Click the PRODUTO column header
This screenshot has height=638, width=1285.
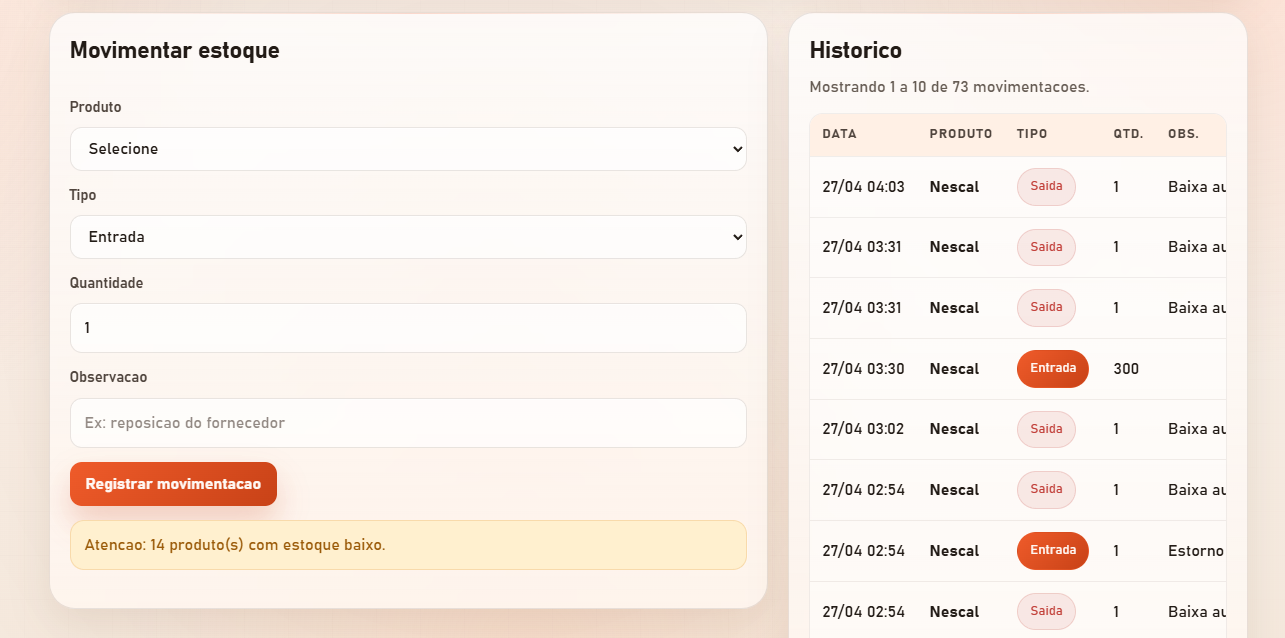tap(961, 134)
